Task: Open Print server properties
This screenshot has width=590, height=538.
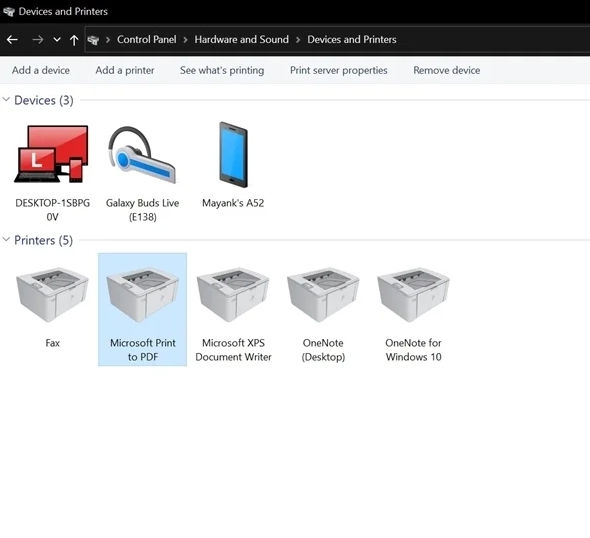Action: click(339, 70)
